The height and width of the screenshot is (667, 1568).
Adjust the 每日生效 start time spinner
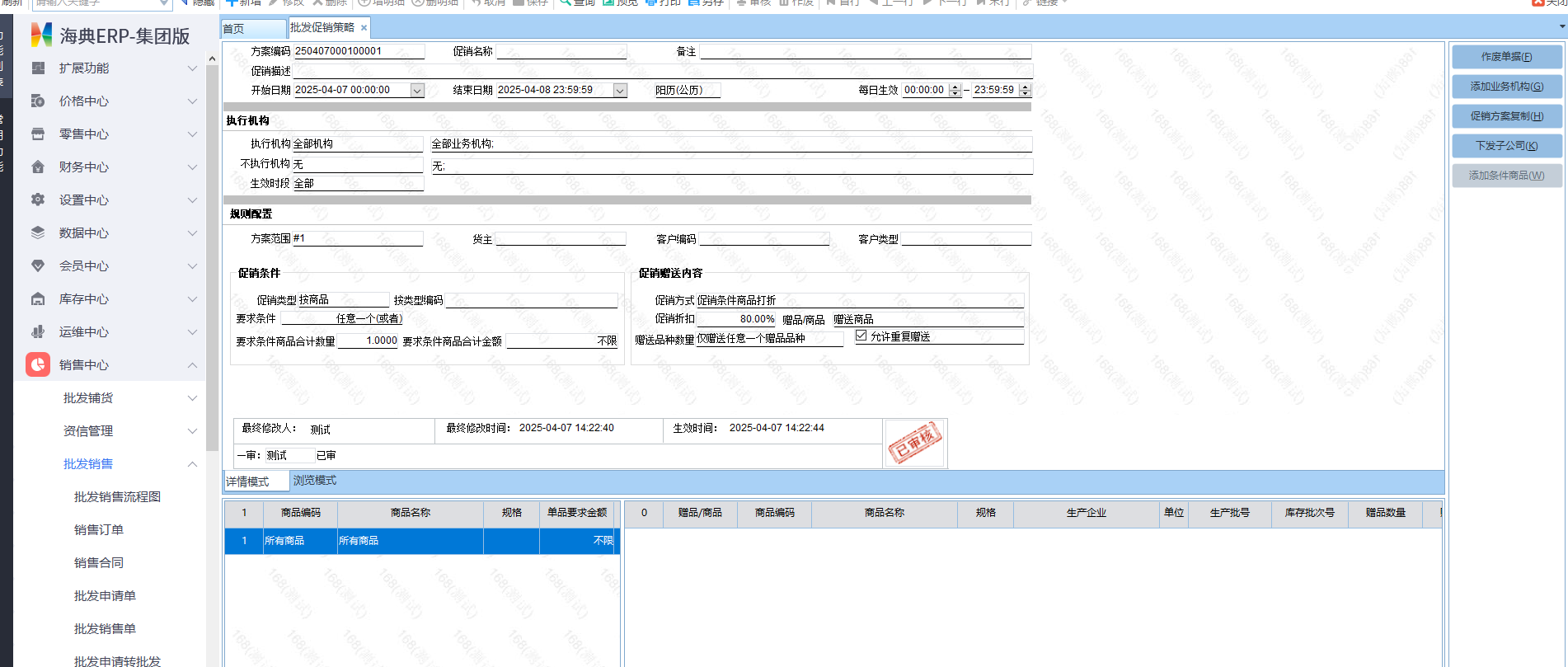coord(955,91)
